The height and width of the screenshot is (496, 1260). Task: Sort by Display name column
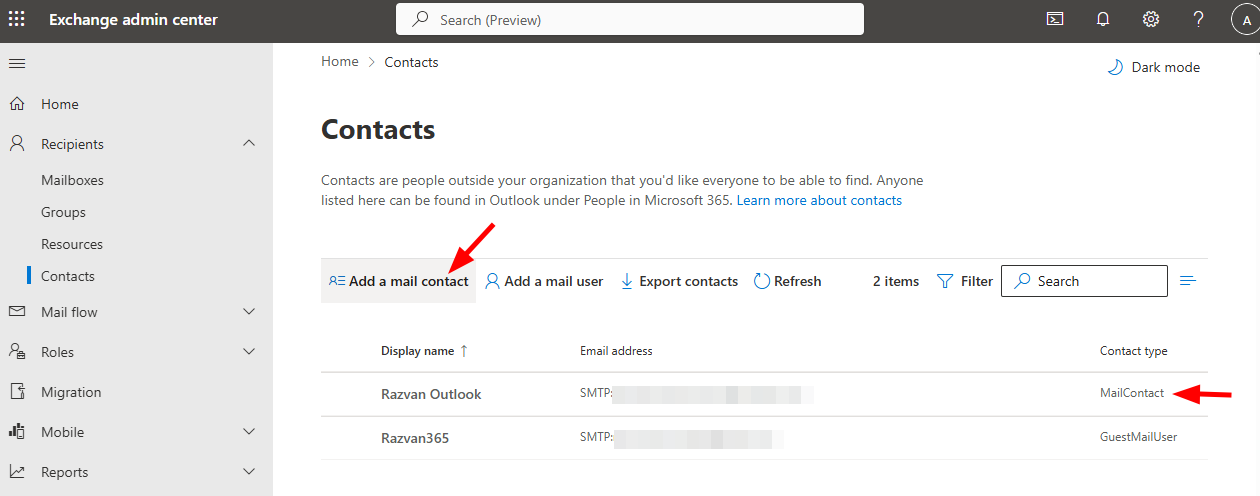(x=424, y=351)
